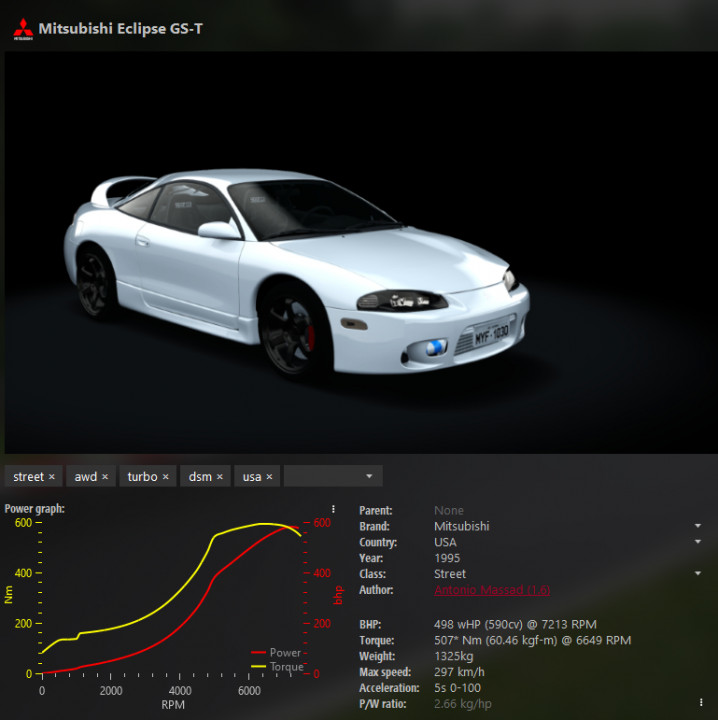Open the new tag dropdown field
The height and width of the screenshot is (720, 718).
pos(333,476)
